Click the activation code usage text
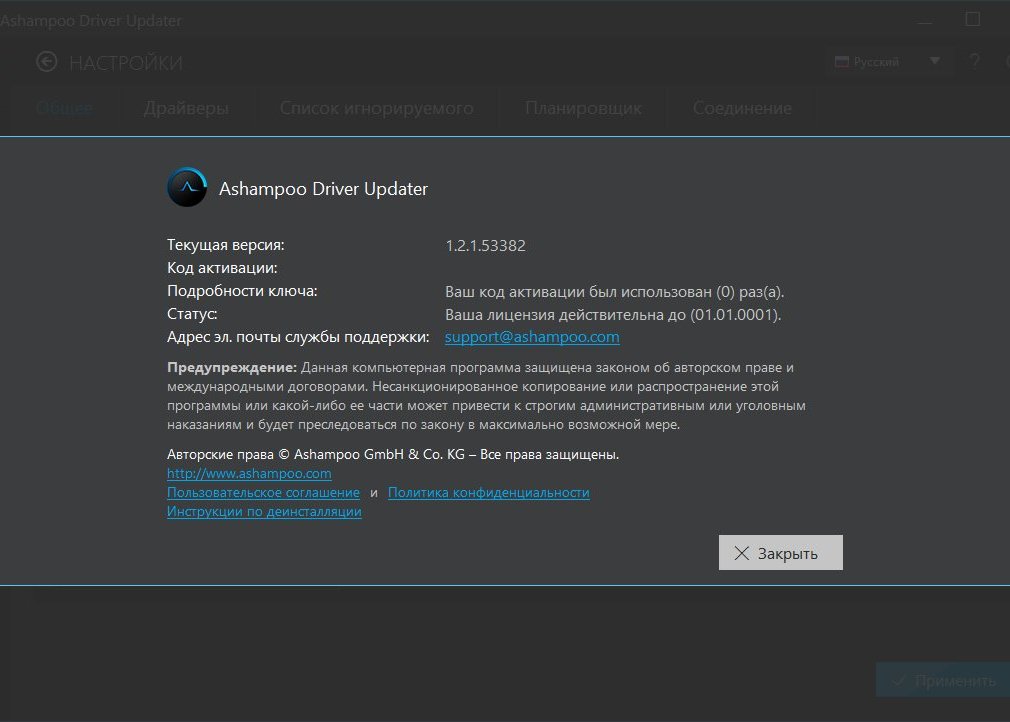This screenshot has width=1010, height=722. 615,292
